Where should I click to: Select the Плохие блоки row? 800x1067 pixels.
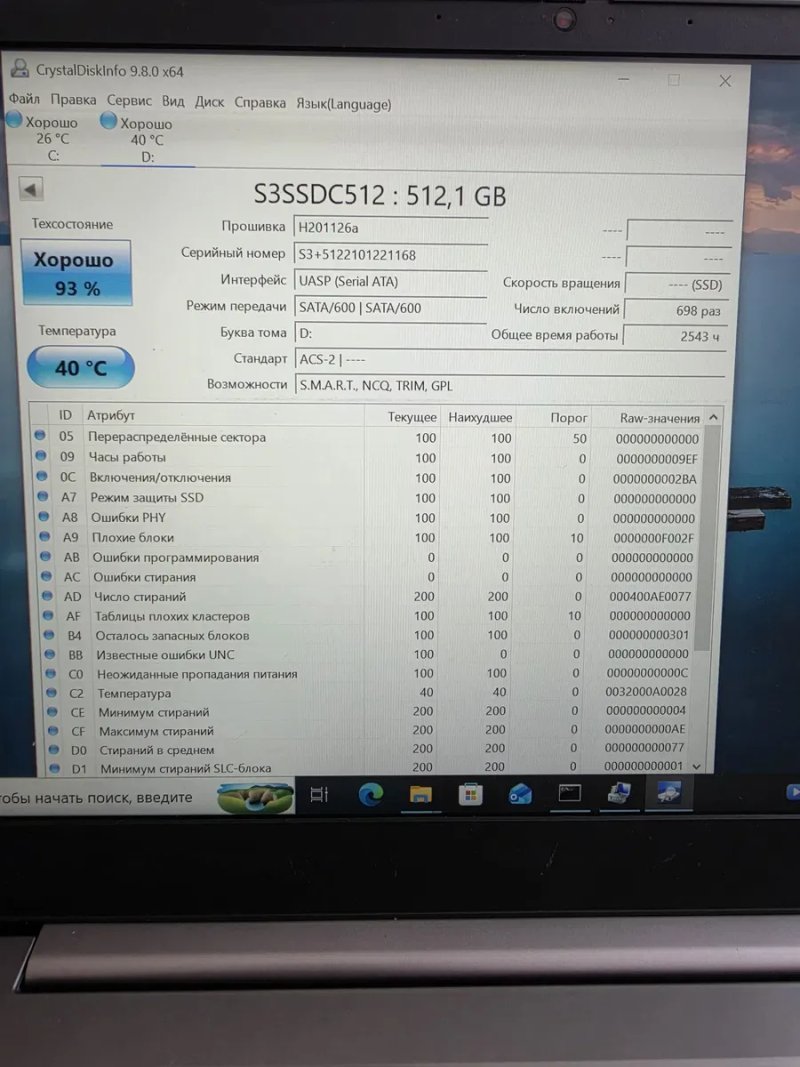click(x=367, y=538)
